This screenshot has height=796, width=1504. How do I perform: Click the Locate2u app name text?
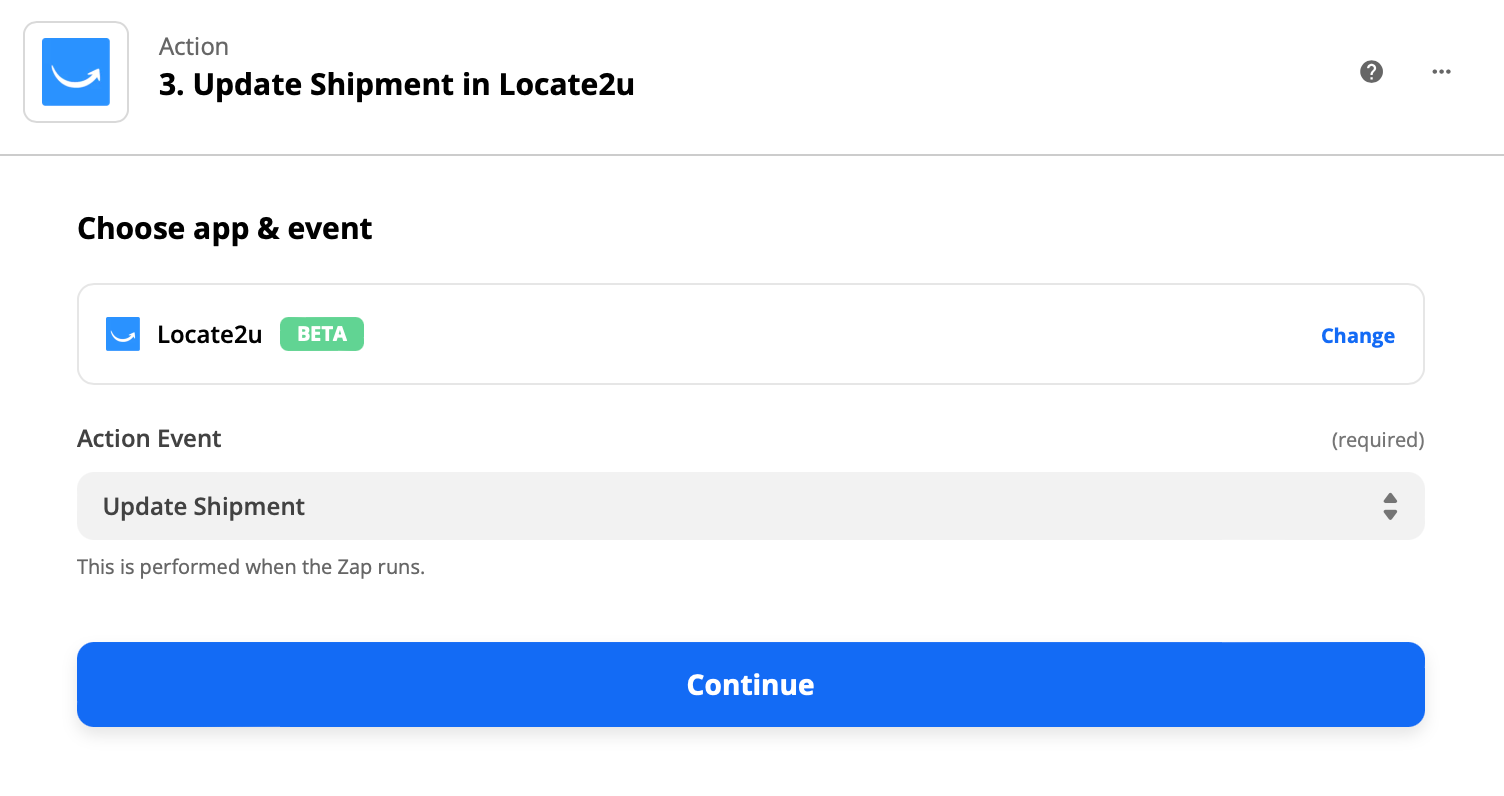coord(210,335)
